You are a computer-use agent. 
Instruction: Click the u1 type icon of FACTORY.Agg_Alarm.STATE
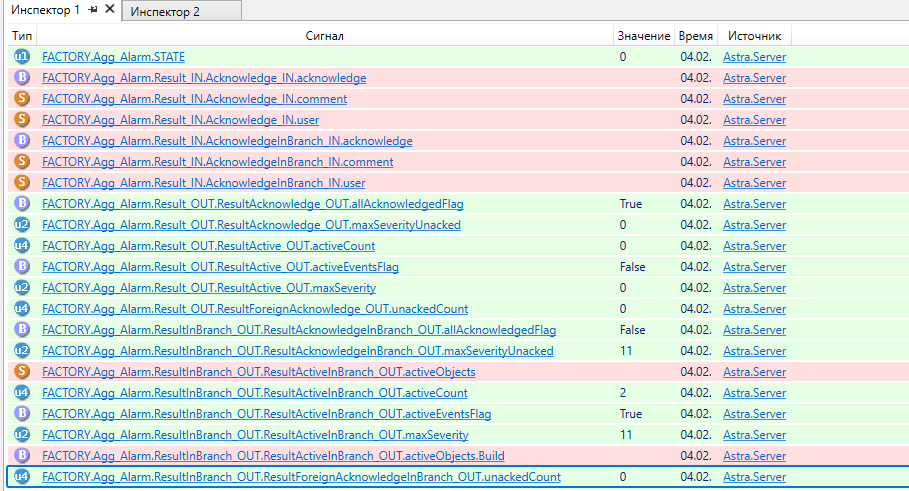[21, 57]
